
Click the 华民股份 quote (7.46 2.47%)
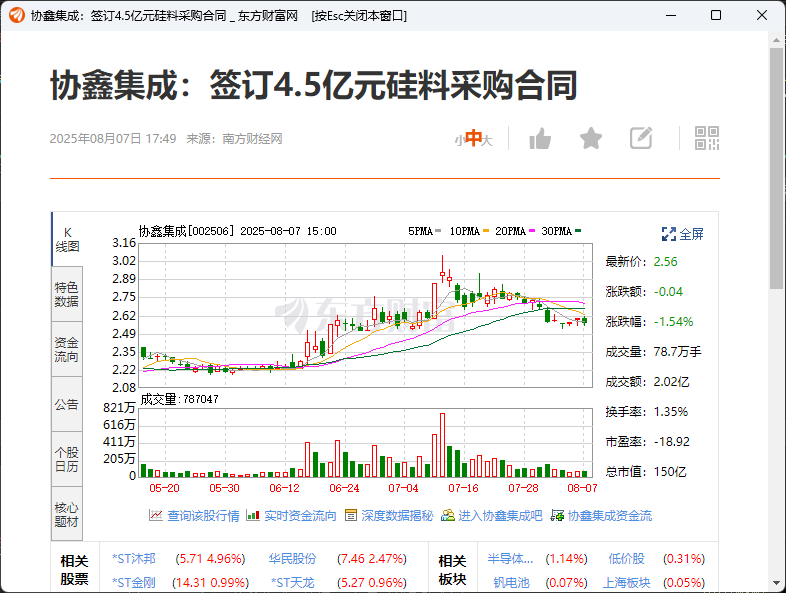click(371, 558)
